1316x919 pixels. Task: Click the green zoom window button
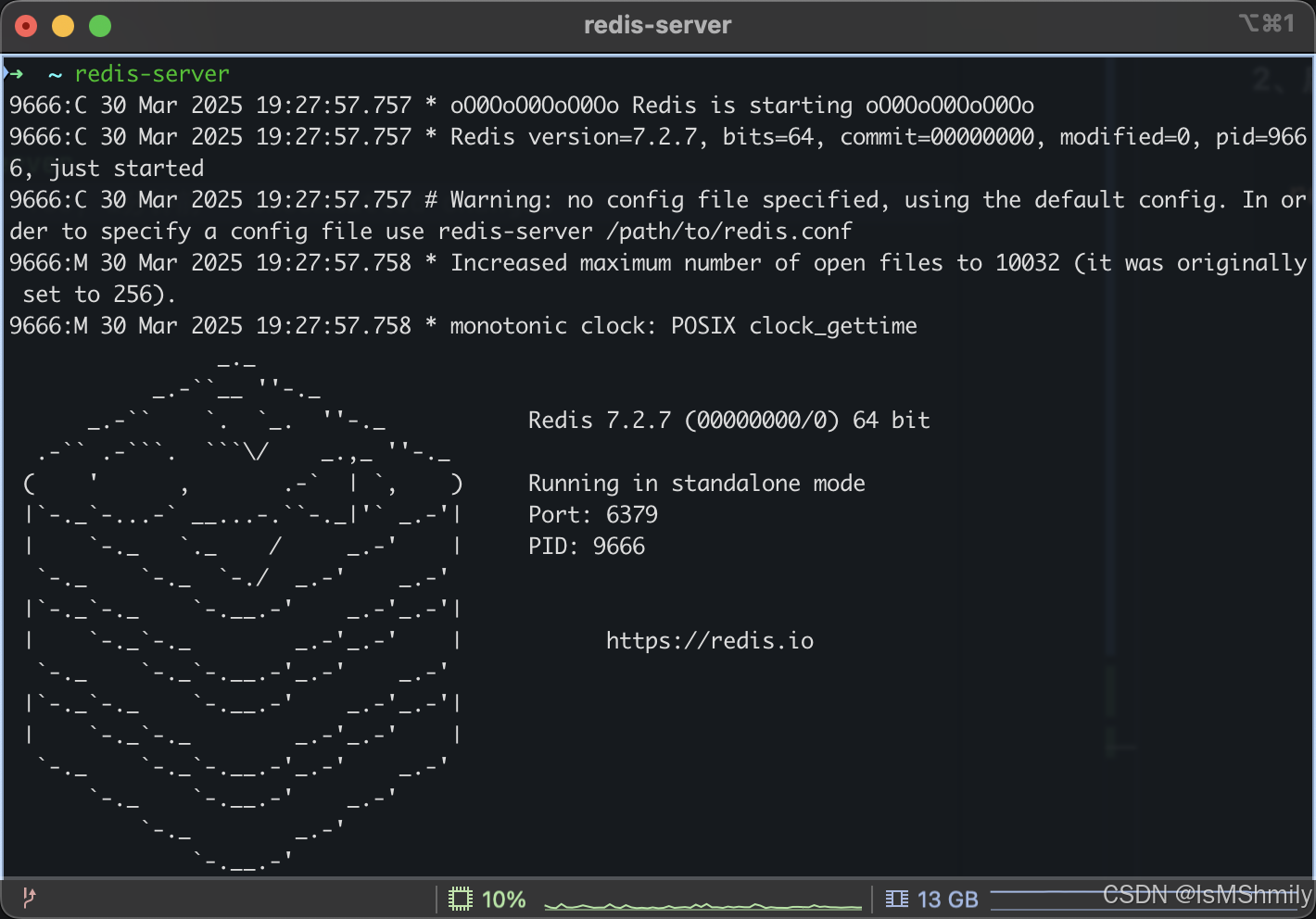pos(100,26)
